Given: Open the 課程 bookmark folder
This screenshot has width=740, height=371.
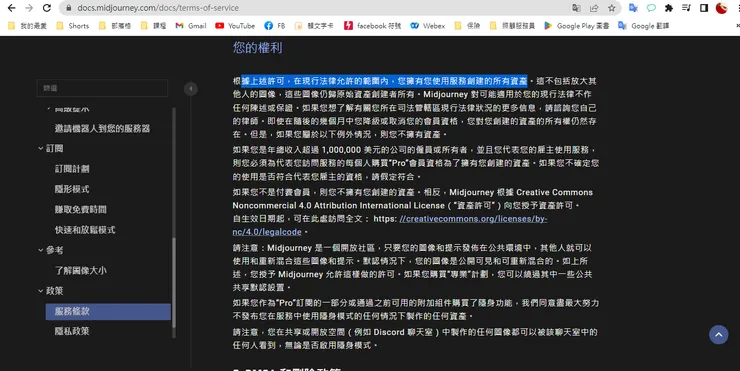Looking at the screenshot, I should [x=153, y=26].
